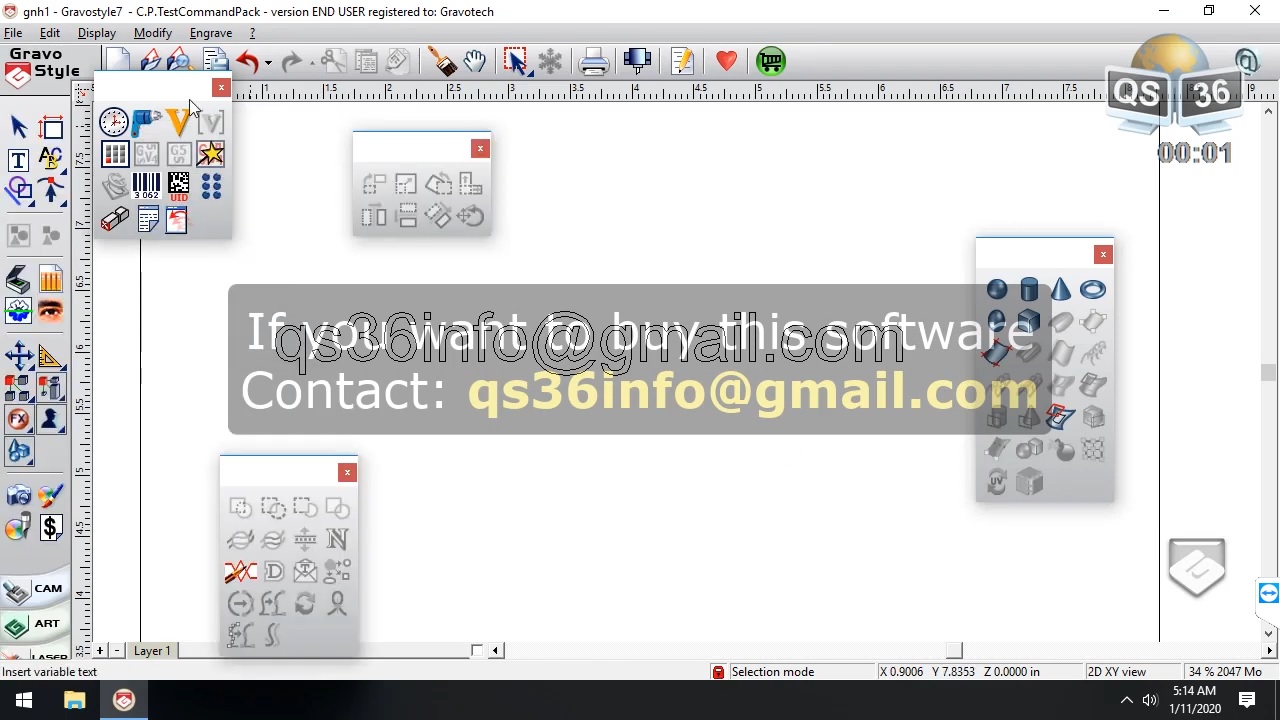
Task: Click the Redo arrow icon
Action: (291, 62)
